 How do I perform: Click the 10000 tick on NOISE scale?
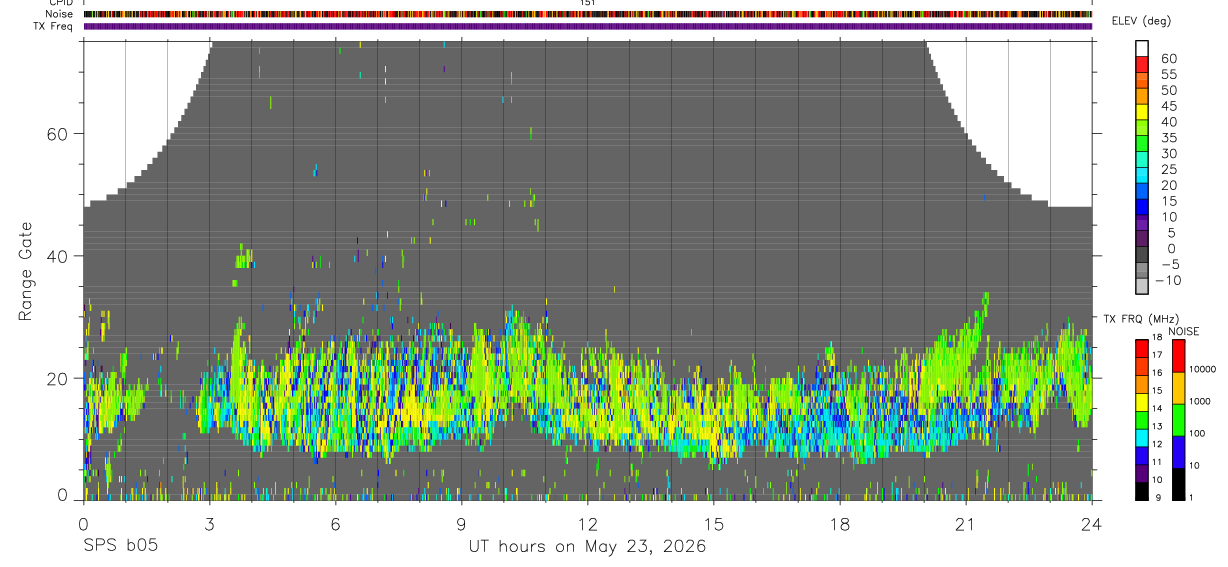tap(1201, 369)
